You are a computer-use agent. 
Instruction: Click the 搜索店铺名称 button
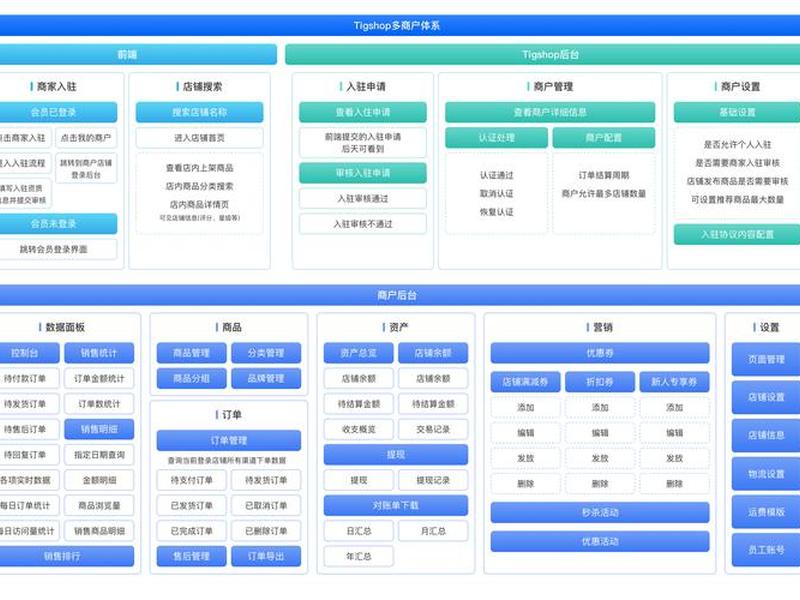[x=199, y=112]
